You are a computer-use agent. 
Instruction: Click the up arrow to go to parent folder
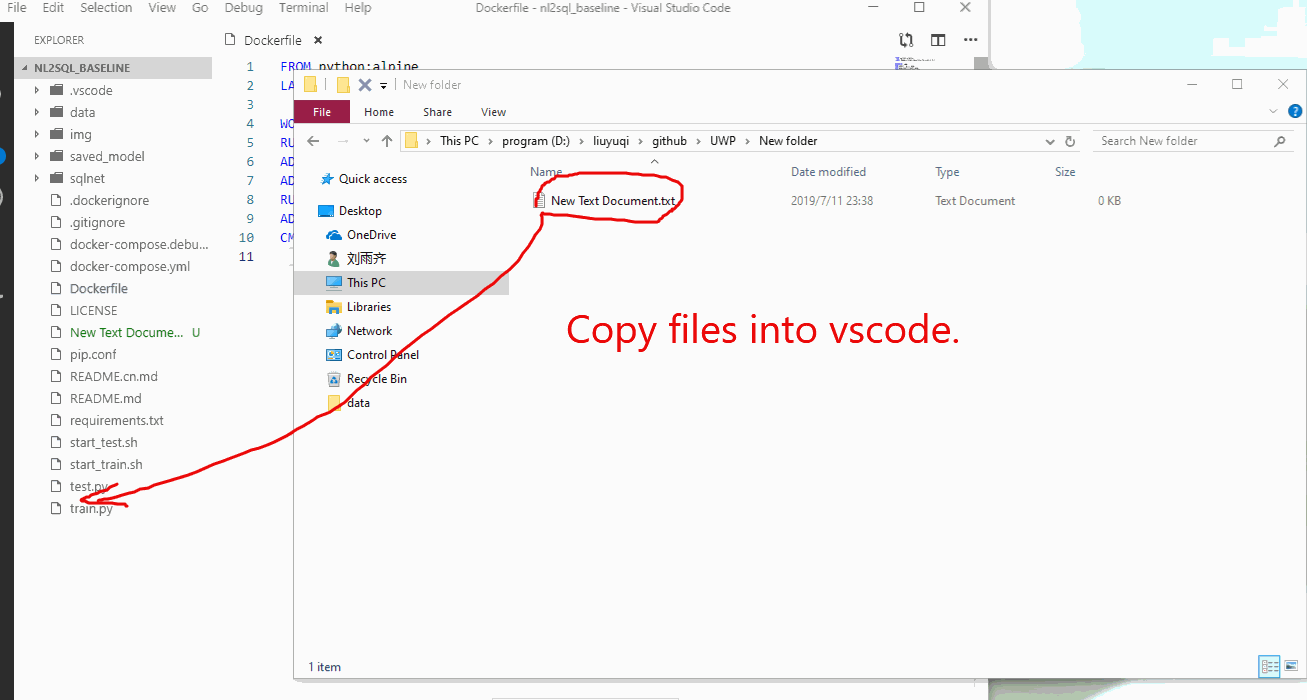[387, 141]
